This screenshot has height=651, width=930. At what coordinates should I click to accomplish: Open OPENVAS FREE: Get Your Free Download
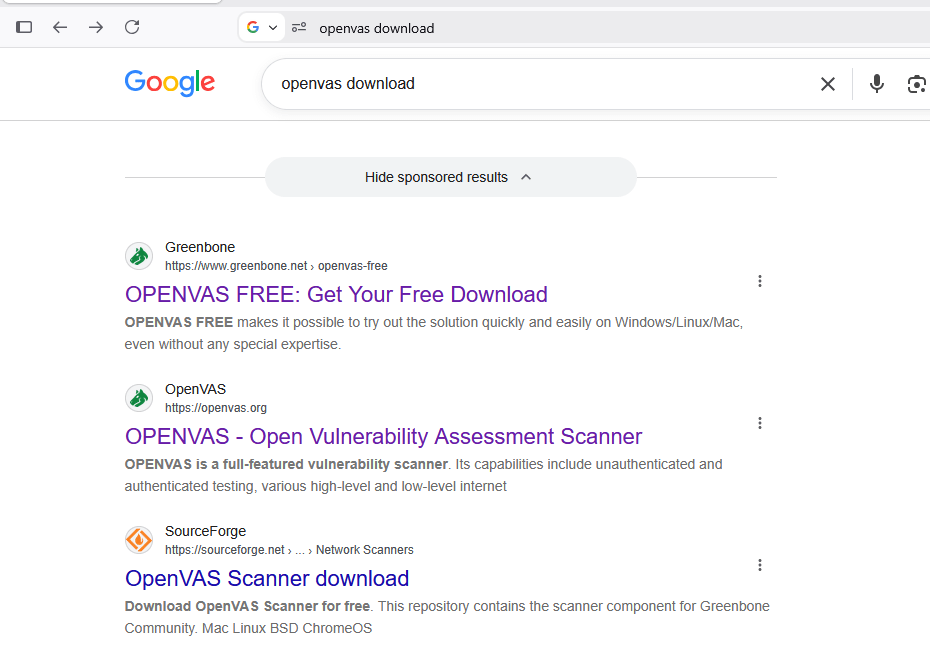(x=336, y=295)
